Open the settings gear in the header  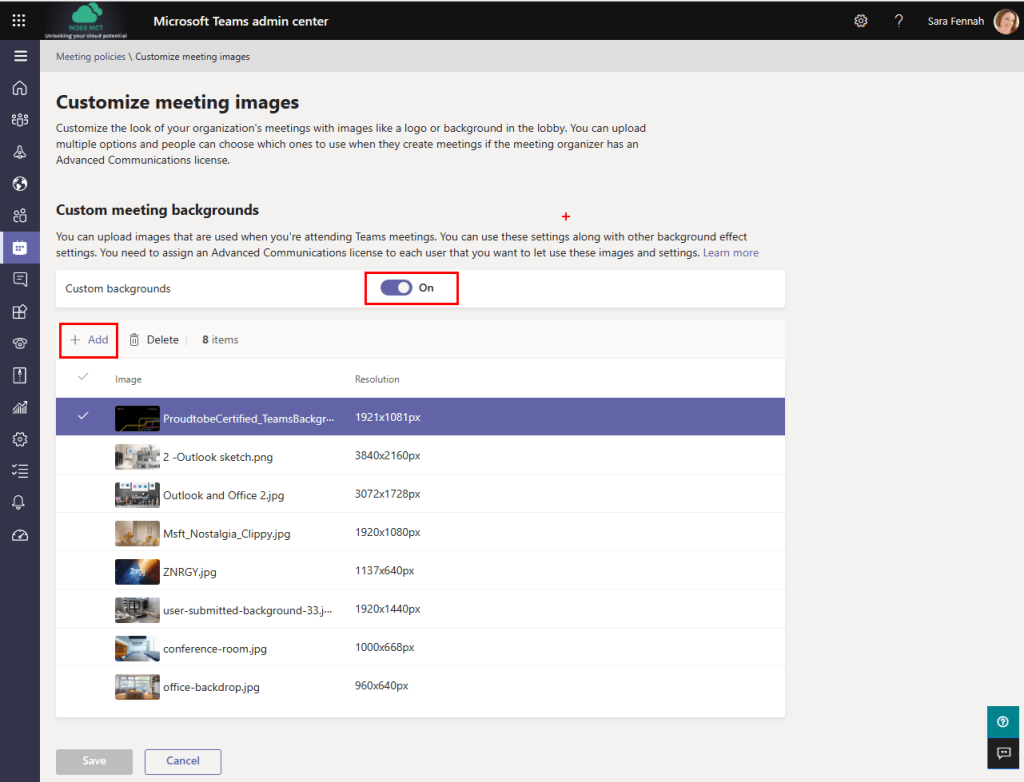click(861, 20)
